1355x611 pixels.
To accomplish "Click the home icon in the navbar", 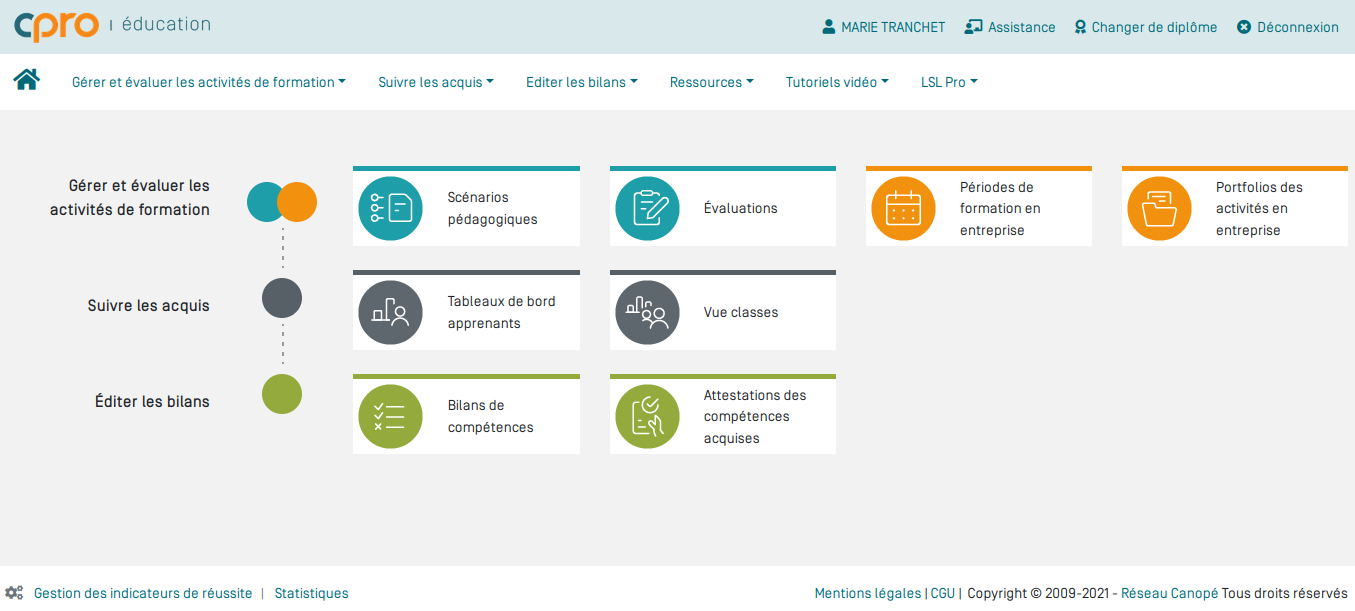I will [x=26, y=78].
